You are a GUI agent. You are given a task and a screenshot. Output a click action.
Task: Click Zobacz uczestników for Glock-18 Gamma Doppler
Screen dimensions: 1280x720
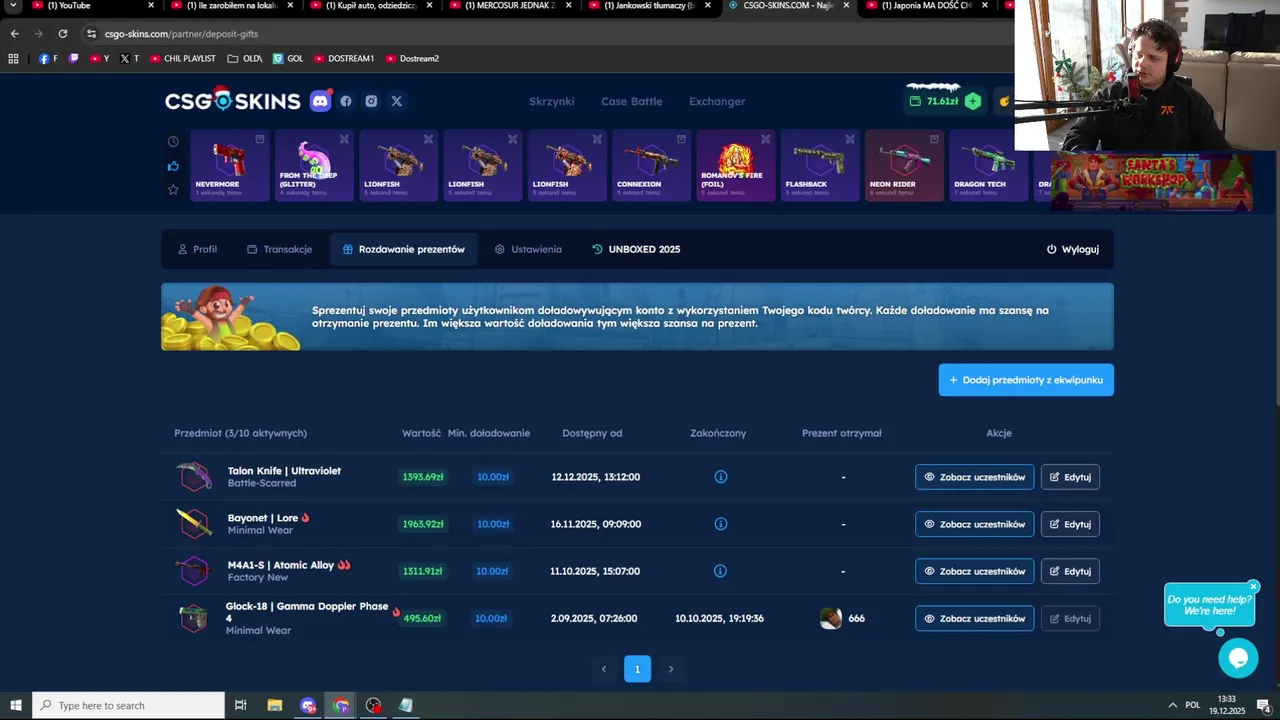(975, 618)
